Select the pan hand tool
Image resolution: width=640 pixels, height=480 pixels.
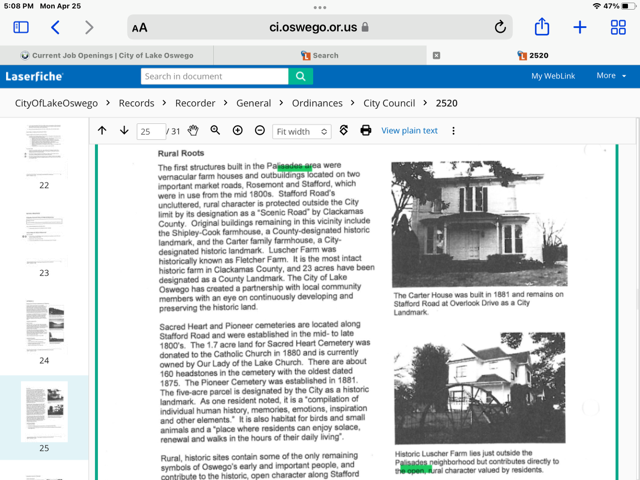click(193, 131)
